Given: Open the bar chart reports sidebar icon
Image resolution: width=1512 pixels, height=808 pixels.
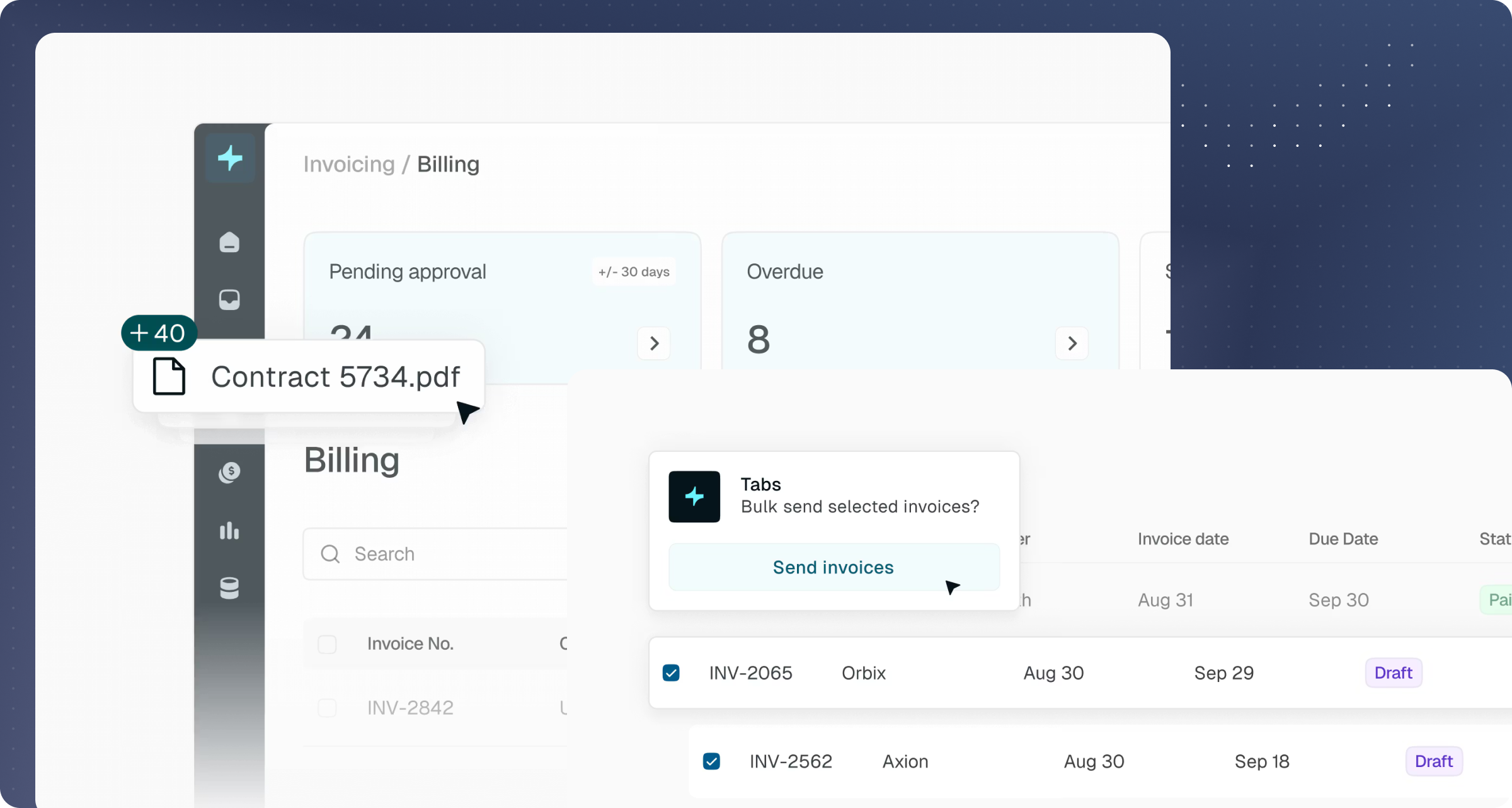Looking at the screenshot, I should point(229,531).
